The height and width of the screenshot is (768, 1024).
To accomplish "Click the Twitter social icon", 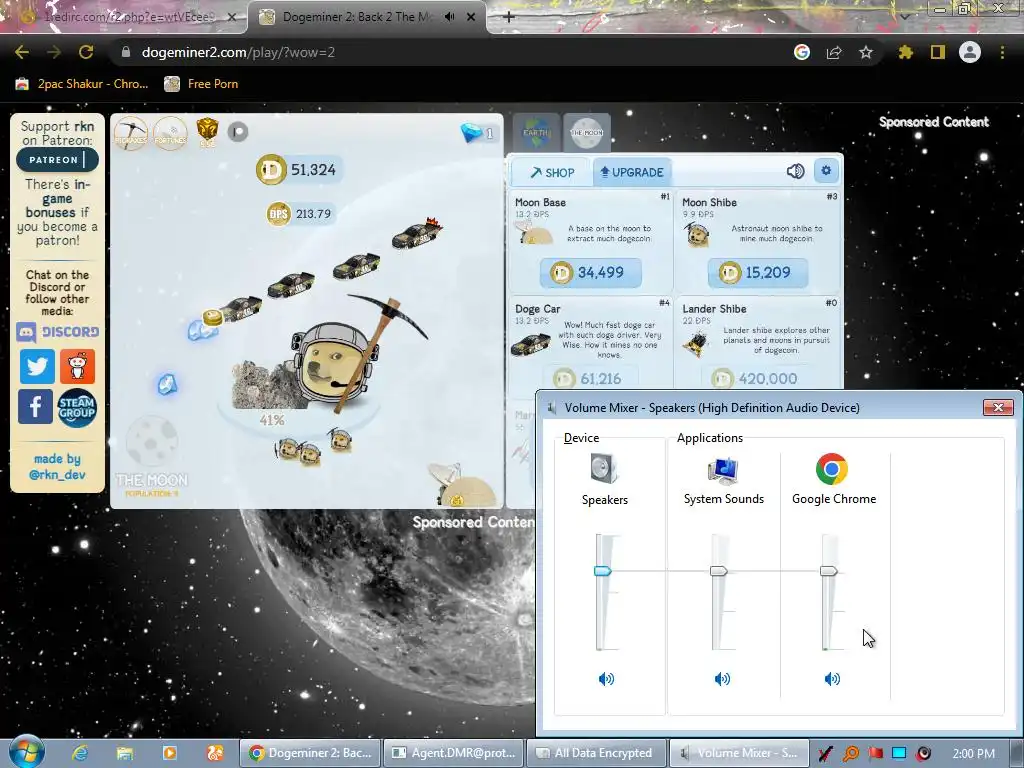I will [x=37, y=366].
